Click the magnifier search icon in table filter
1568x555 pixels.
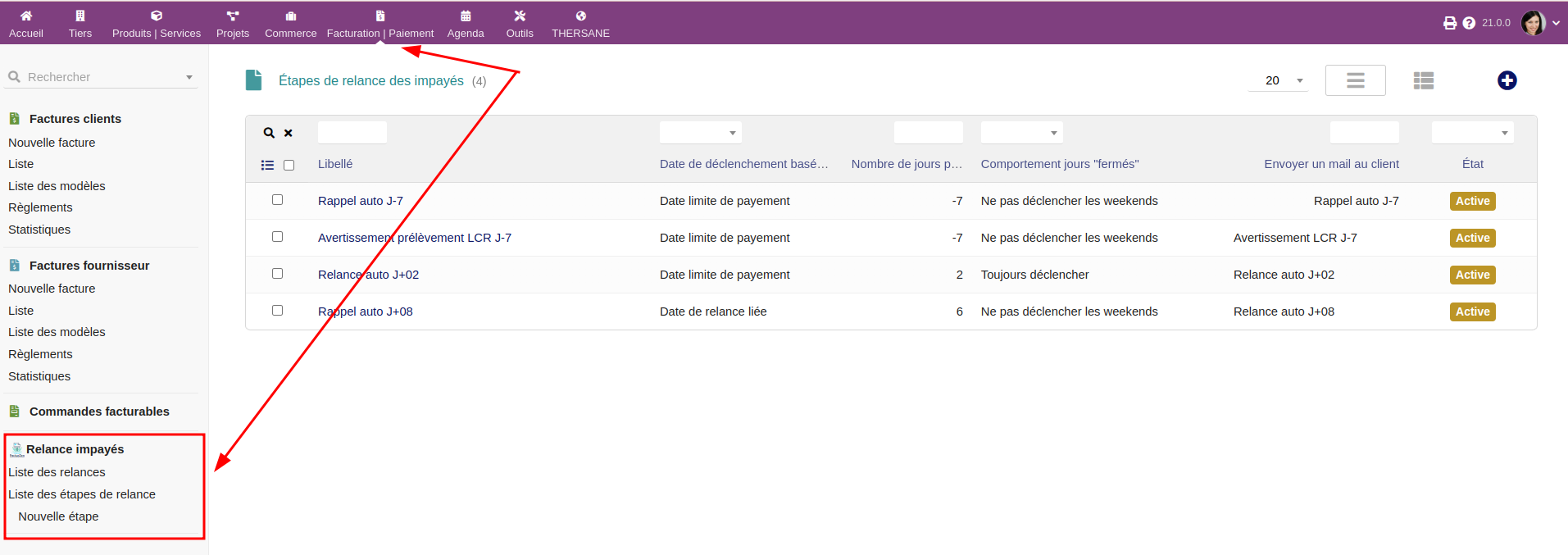click(x=269, y=133)
